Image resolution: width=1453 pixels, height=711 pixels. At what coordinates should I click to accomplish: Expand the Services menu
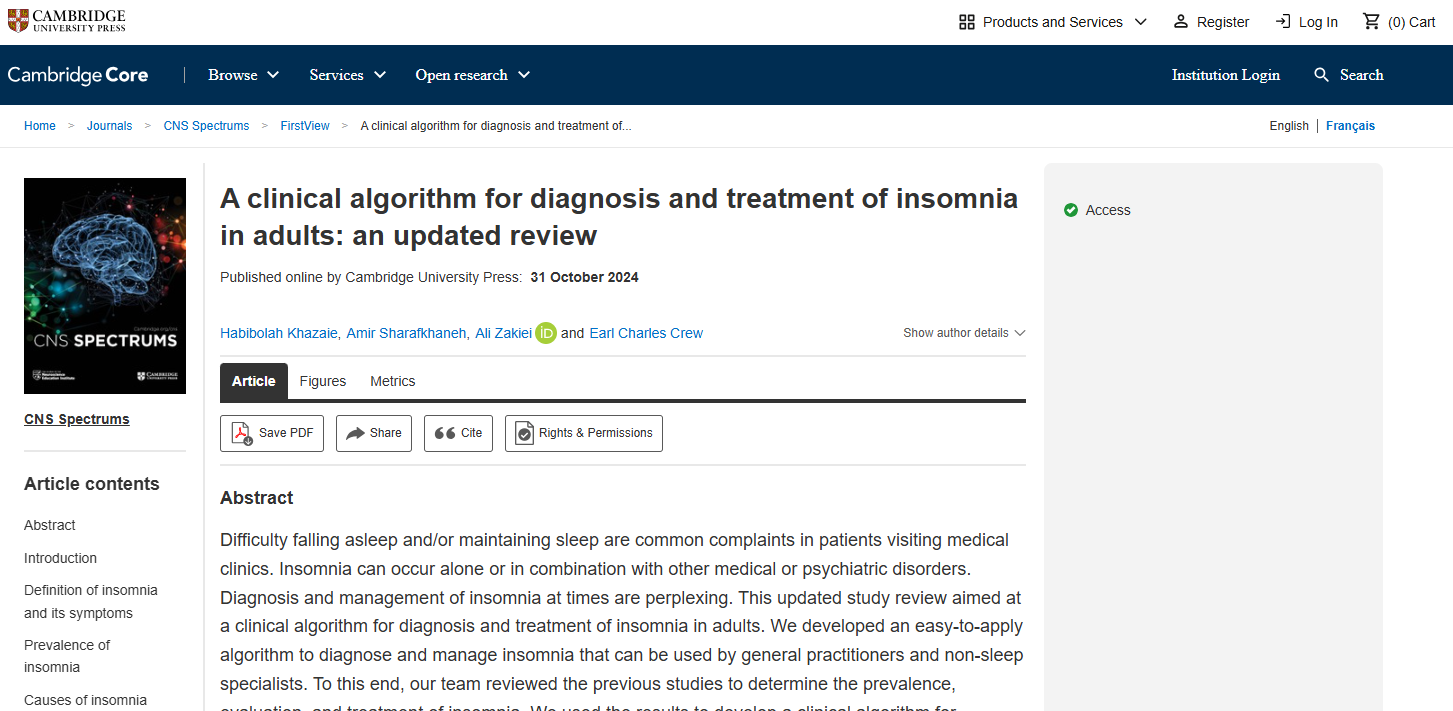point(347,75)
